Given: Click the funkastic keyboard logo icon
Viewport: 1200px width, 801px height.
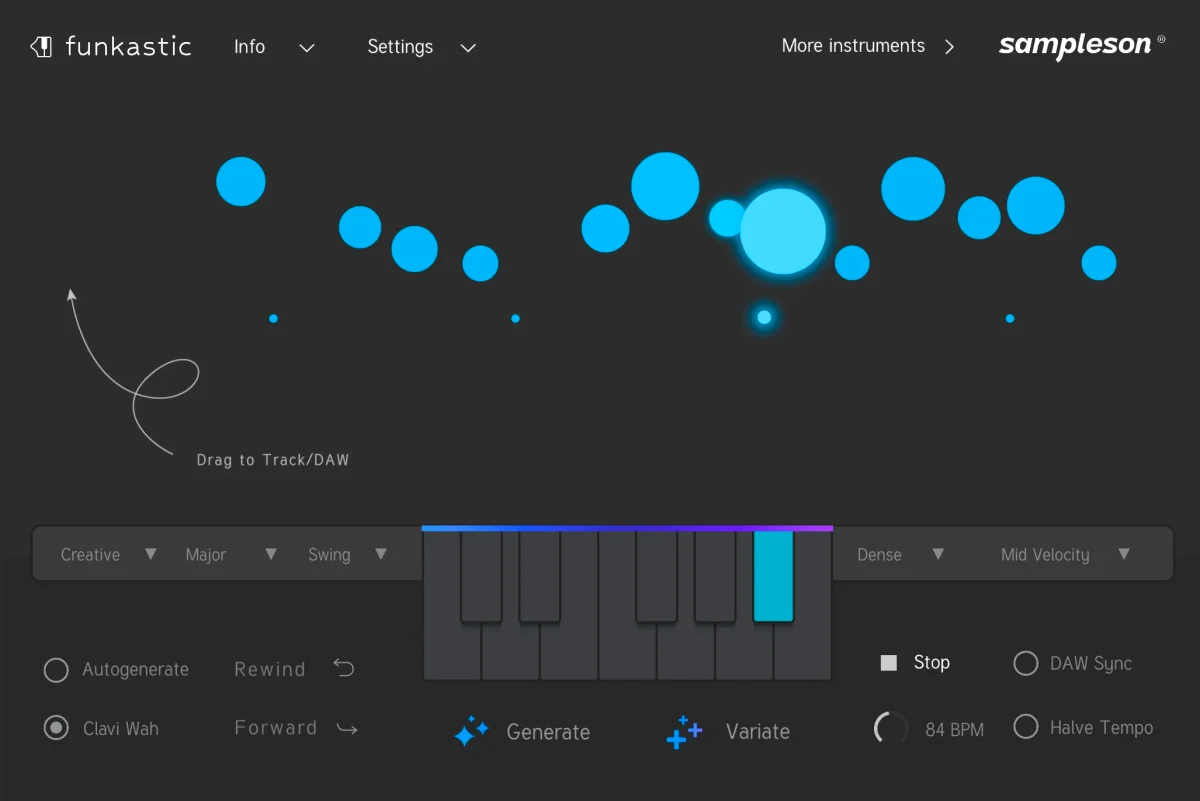Looking at the screenshot, I should tap(41, 46).
